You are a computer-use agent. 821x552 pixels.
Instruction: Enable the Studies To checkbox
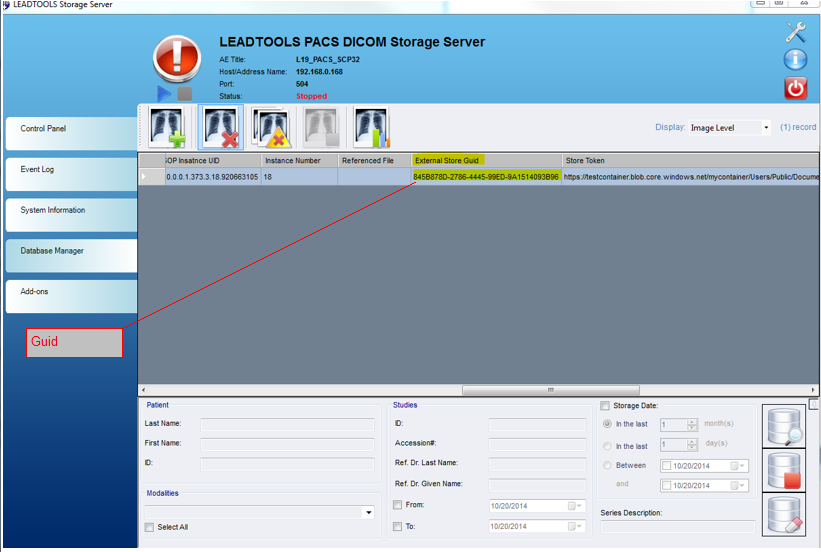pos(397,526)
